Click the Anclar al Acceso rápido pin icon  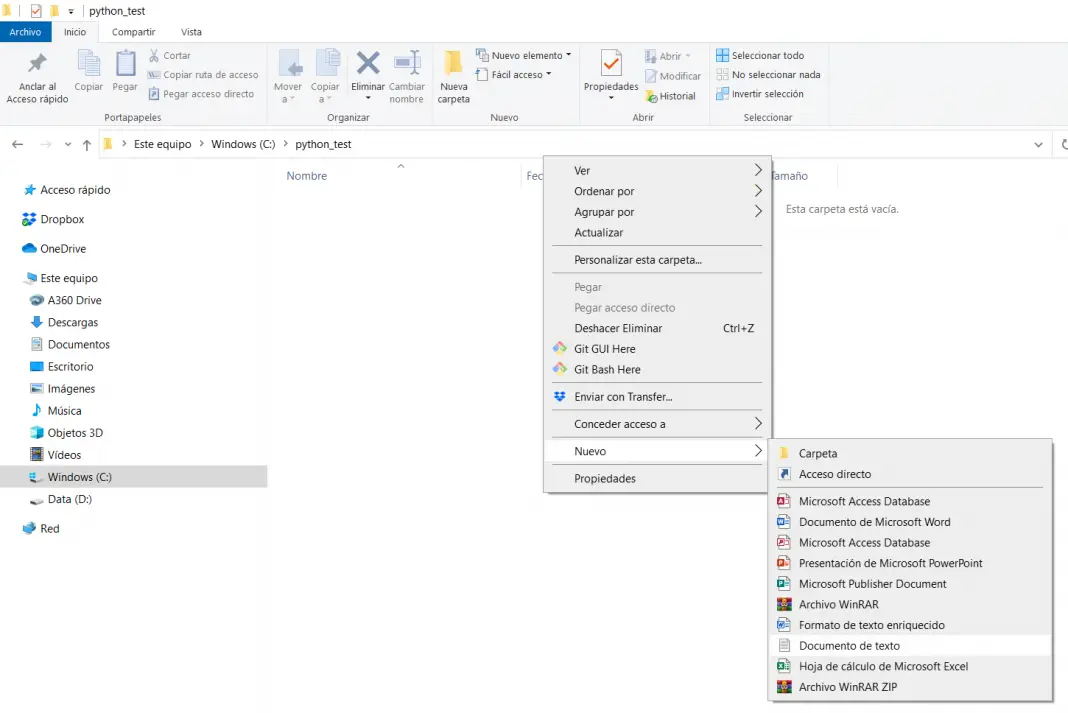click(x=37, y=65)
